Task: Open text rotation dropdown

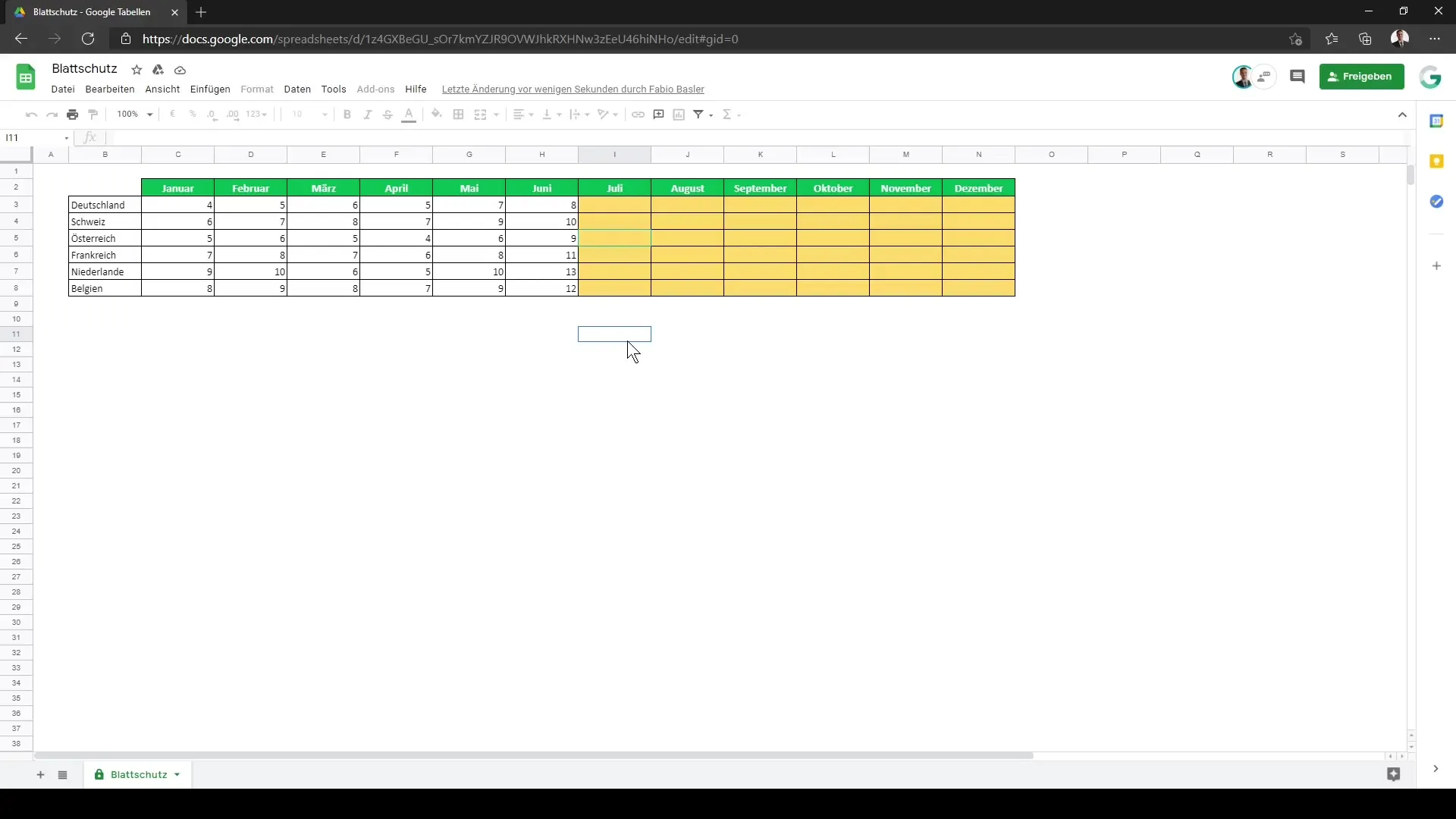Action: 607,115
